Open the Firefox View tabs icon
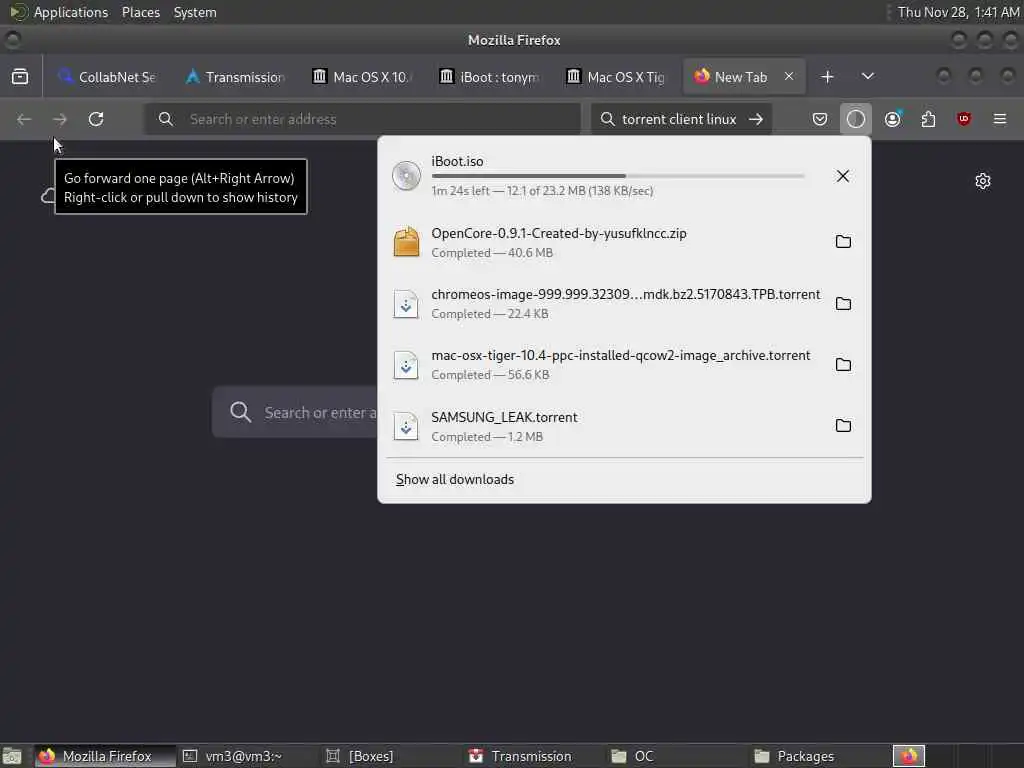Viewport: 1024px width, 768px height. click(20, 76)
